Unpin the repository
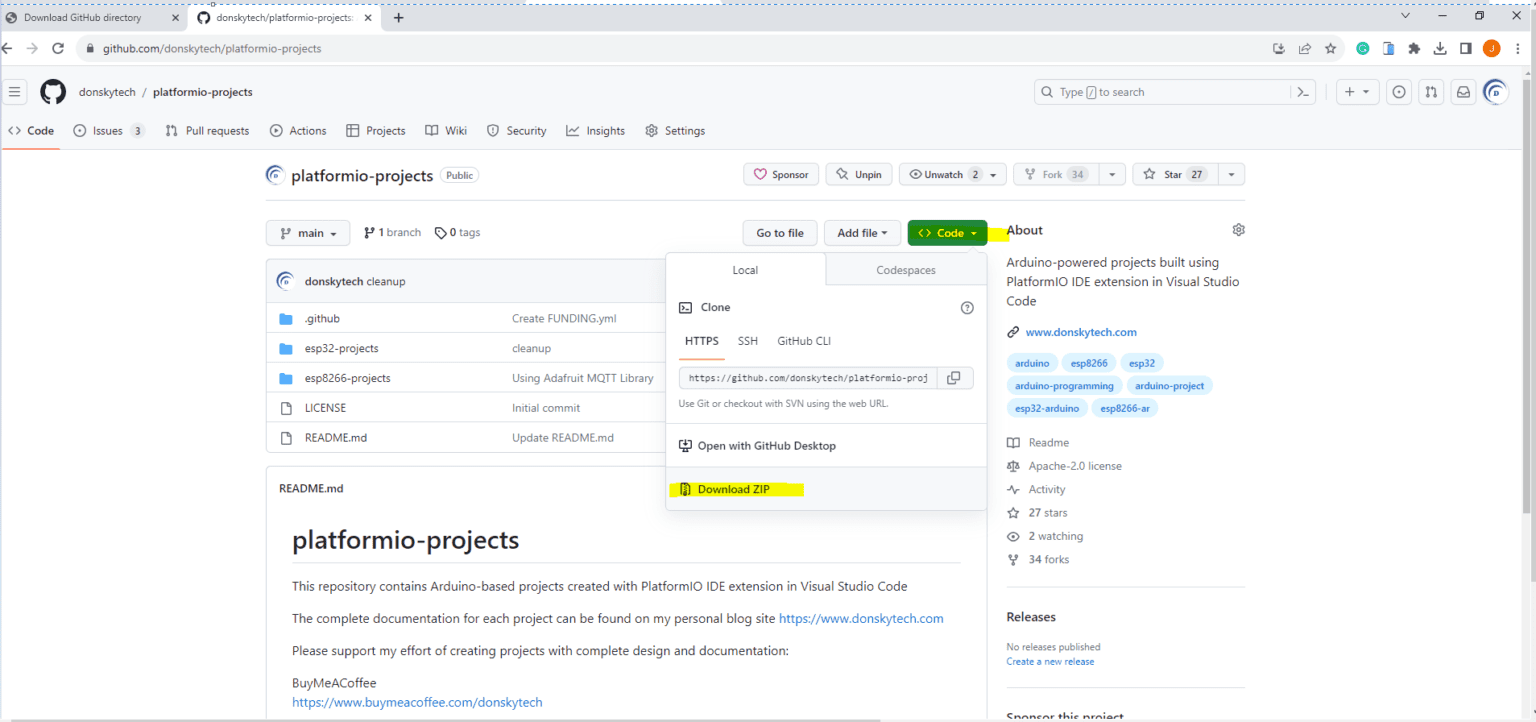The height and width of the screenshot is (722, 1536). [858, 173]
